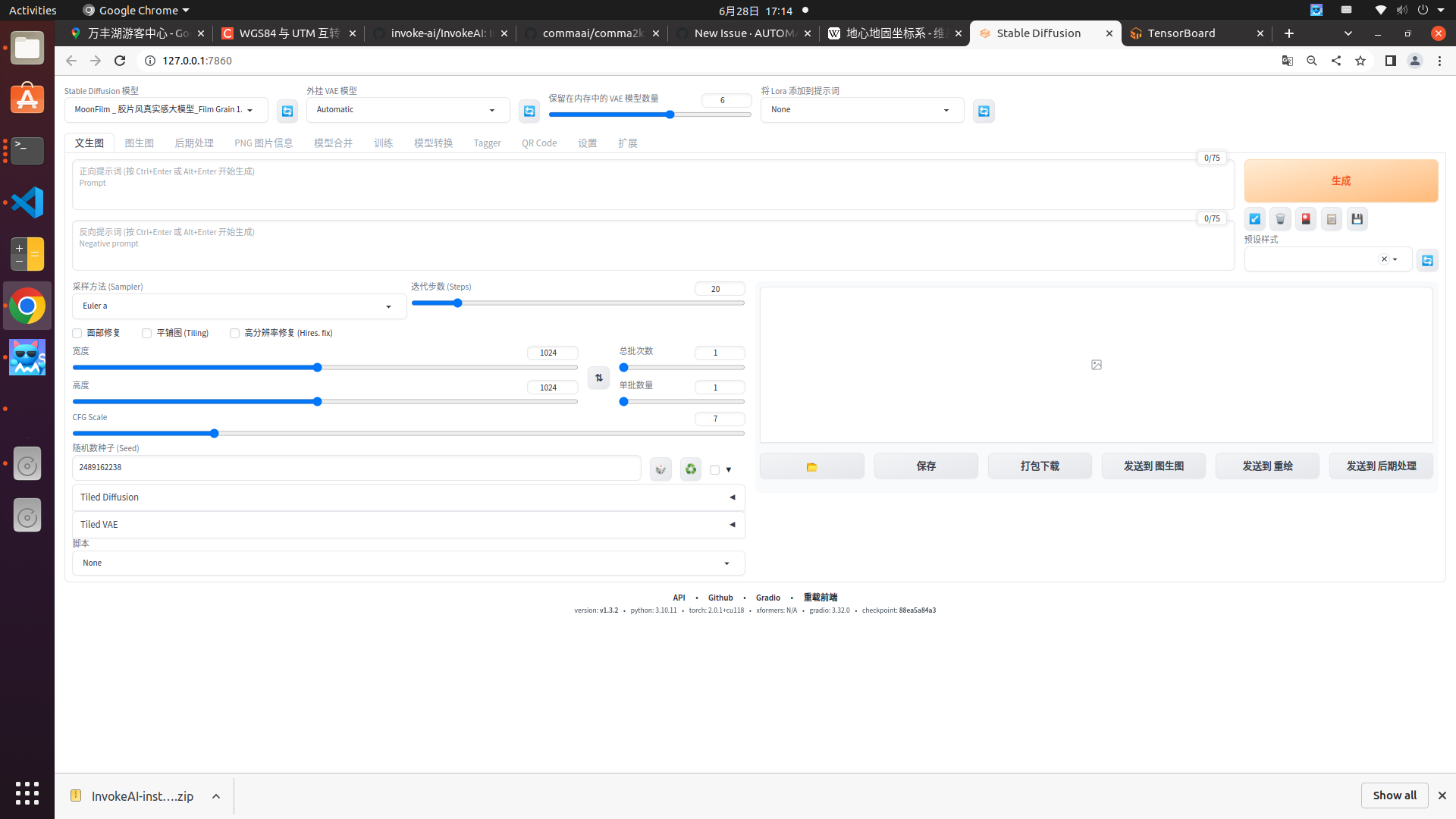Enable 面部修复 face restoration
This screenshot has height=819, width=1456.
(x=77, y=333)
